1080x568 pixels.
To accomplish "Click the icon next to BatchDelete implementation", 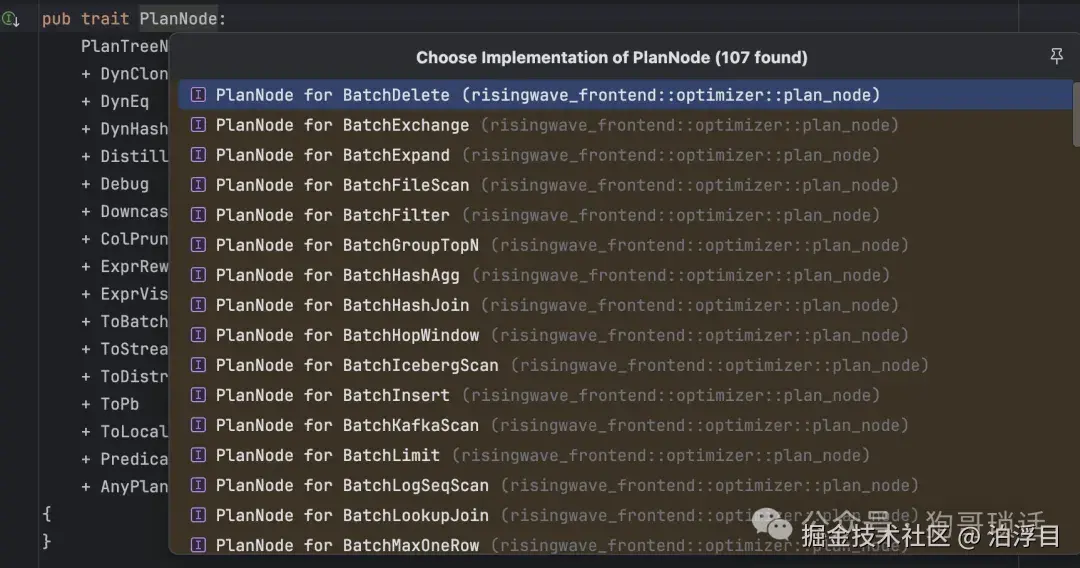I will [198, 95].
